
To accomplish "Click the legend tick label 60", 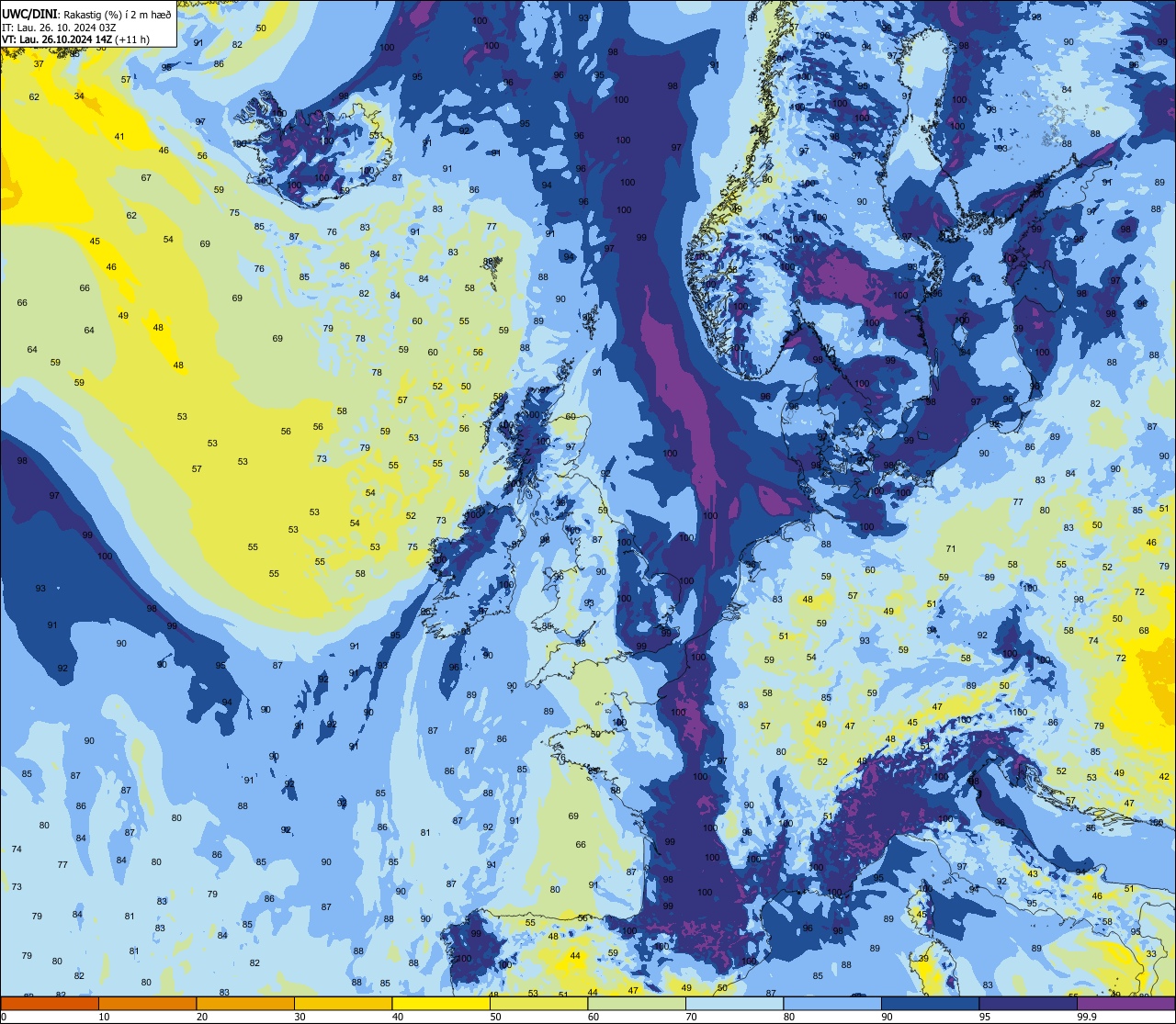I will [594, 1017].
